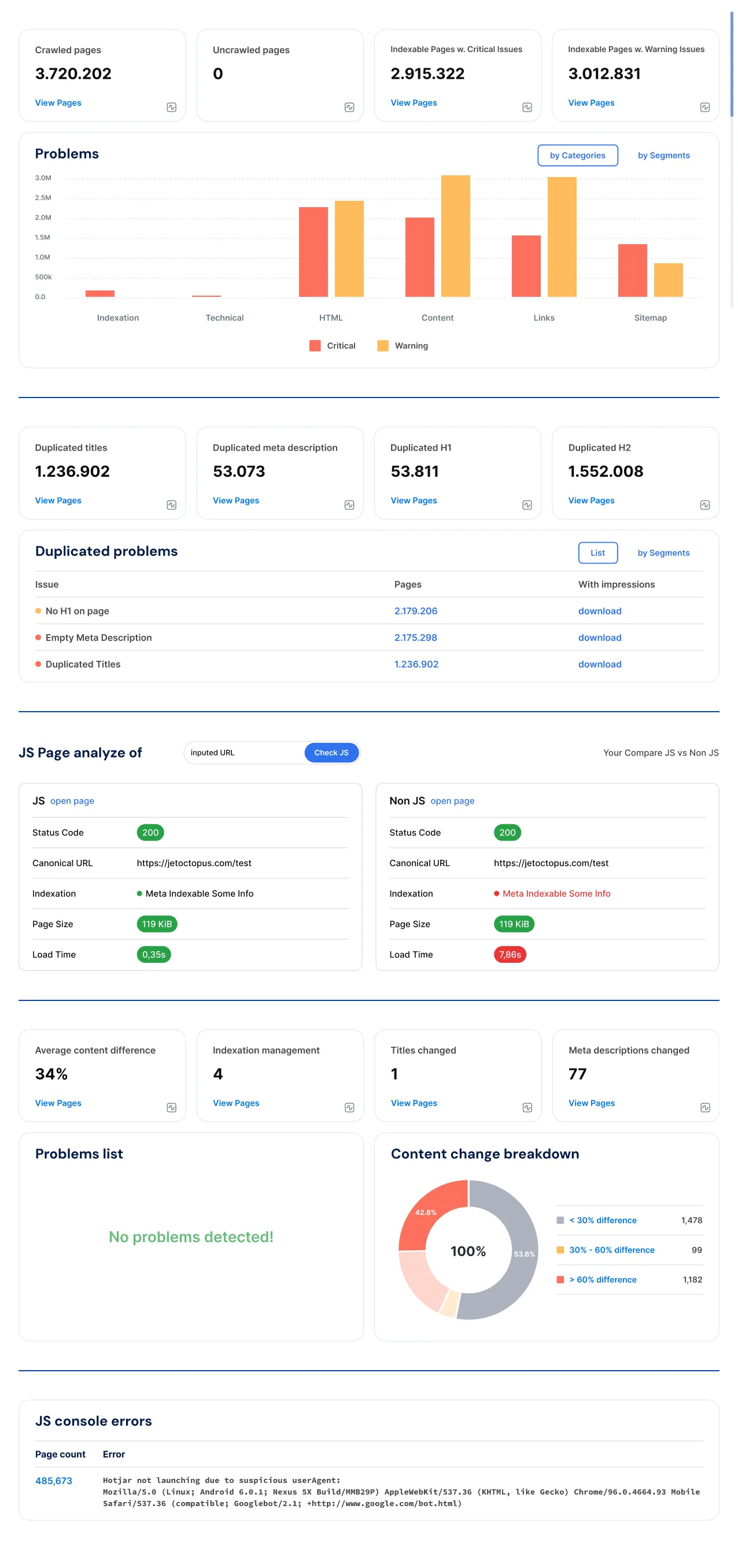The image size is (738, 1568).
Task: Open the 485,673 page count link
Action: pyautogui.click(x=54, y=1481)
